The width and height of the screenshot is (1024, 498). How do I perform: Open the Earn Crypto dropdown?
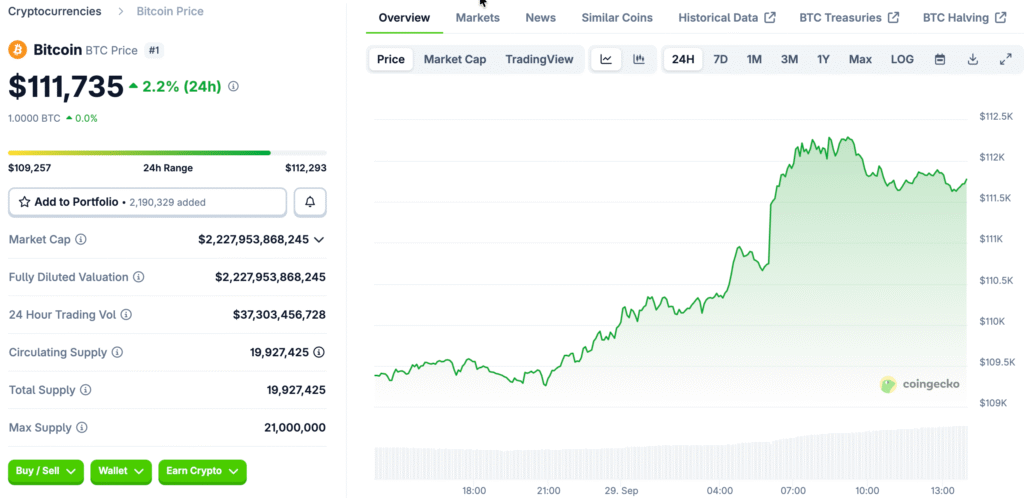(202, 471)
